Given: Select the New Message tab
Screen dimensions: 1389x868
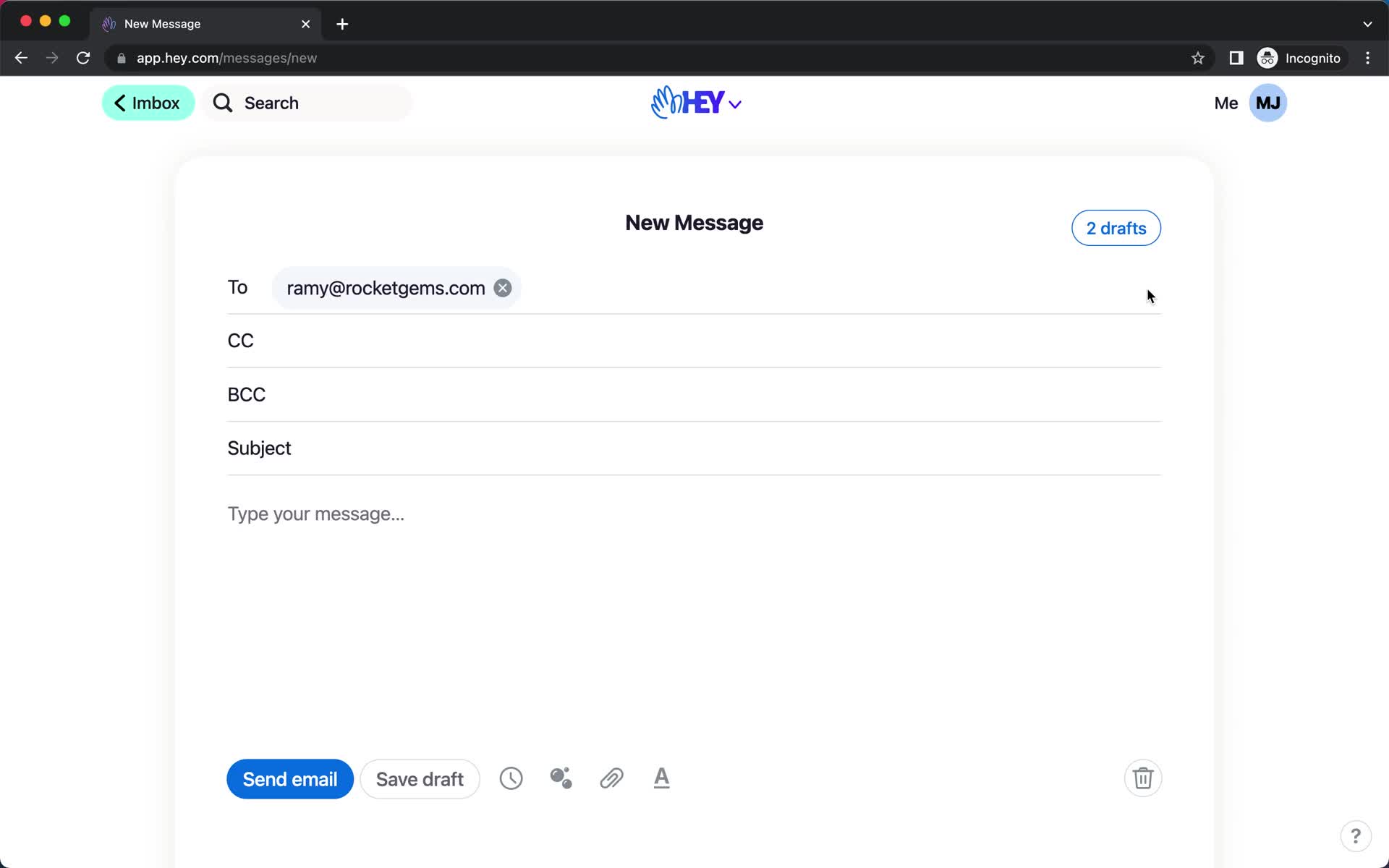Looking at the screenshot, I should coord(206,24).
